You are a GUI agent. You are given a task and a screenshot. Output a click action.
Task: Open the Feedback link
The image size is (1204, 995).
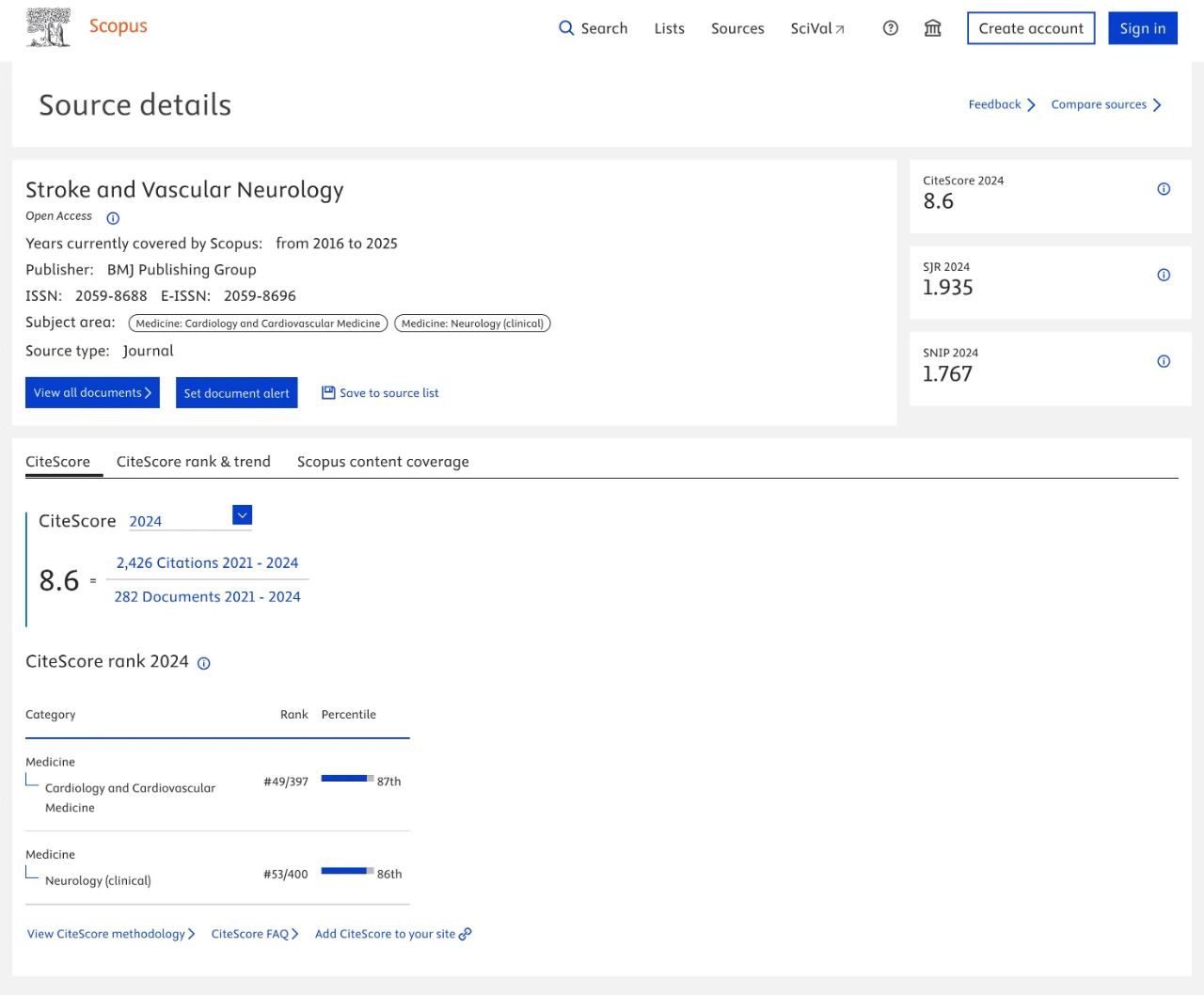pos(1001,104)
